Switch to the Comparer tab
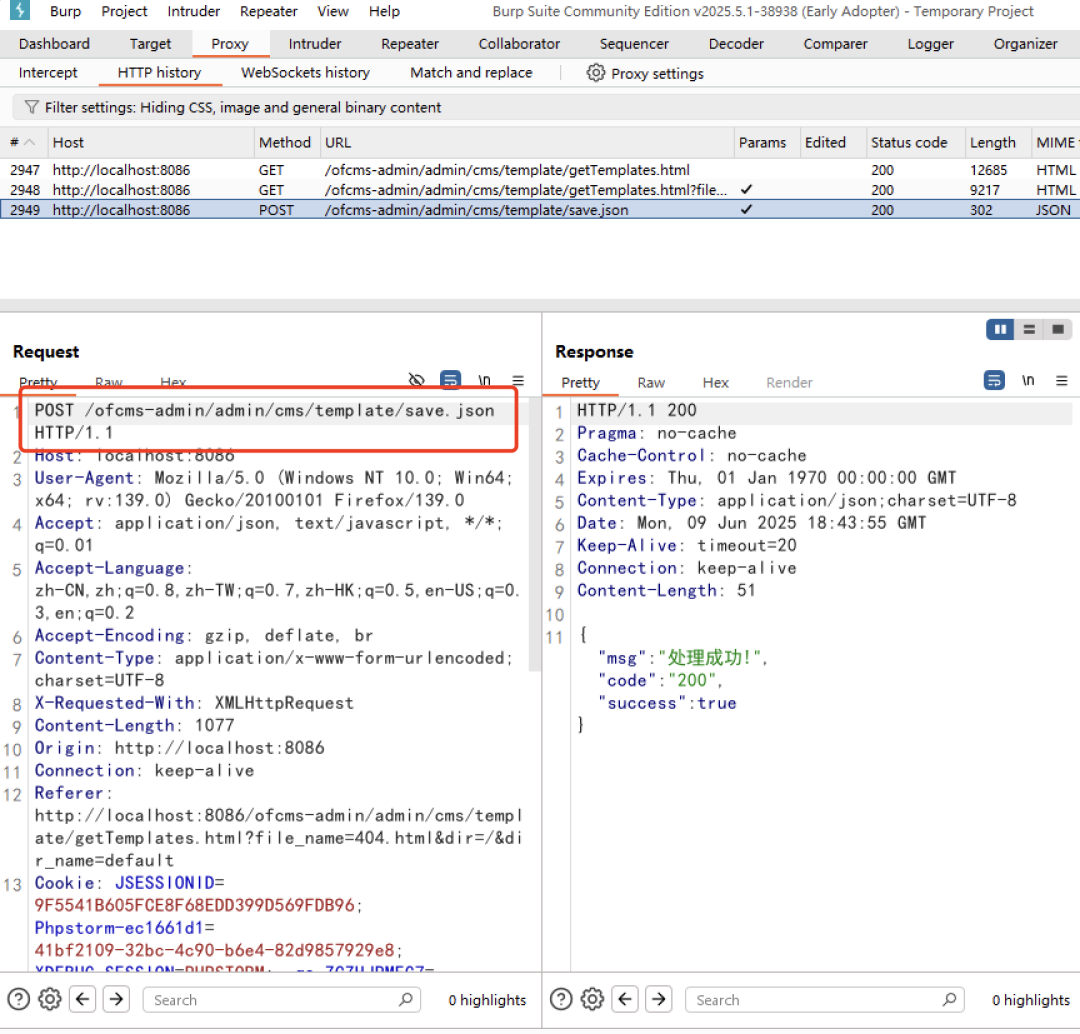This screenshot has height=1034, width=1080. tap(835, 43)
